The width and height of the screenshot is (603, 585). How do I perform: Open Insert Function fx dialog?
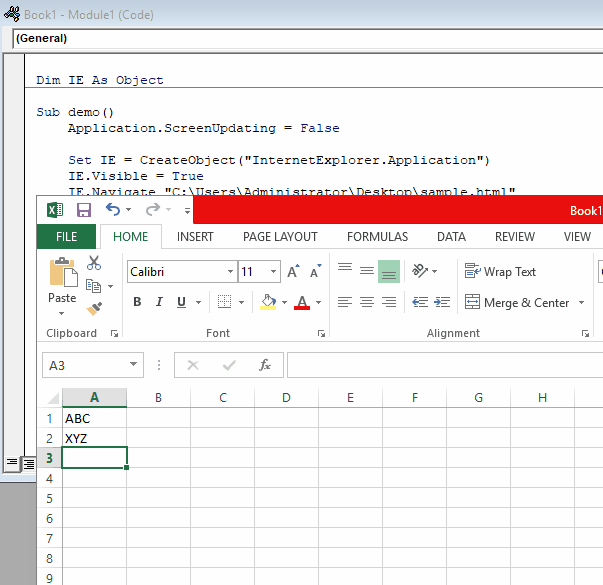click(x=265, y=365)
